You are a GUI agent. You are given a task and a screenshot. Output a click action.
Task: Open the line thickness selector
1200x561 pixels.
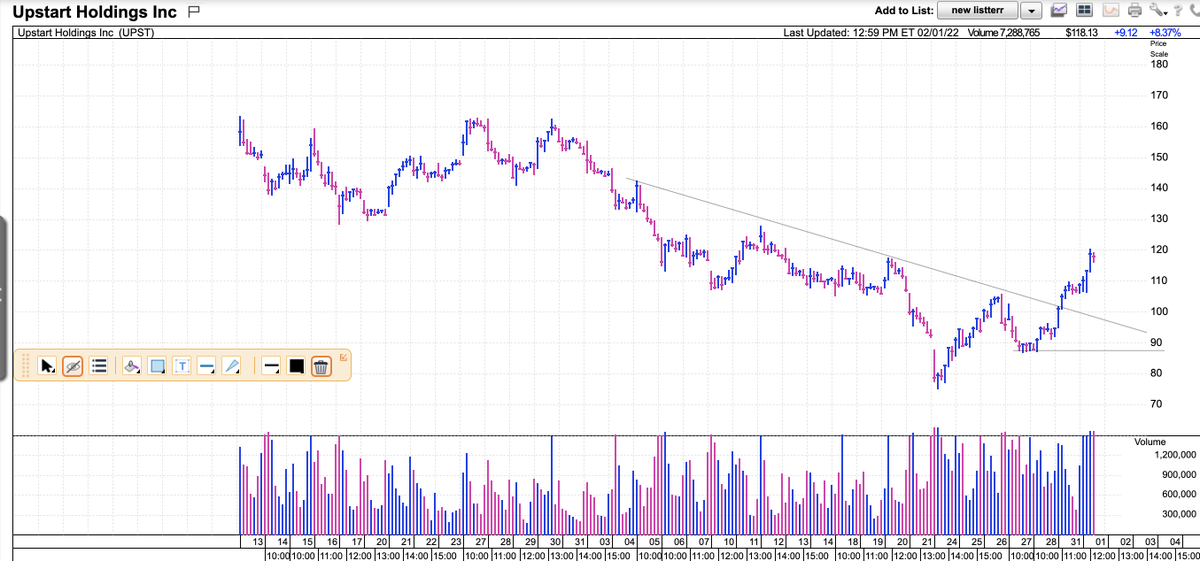coord(269,366)
